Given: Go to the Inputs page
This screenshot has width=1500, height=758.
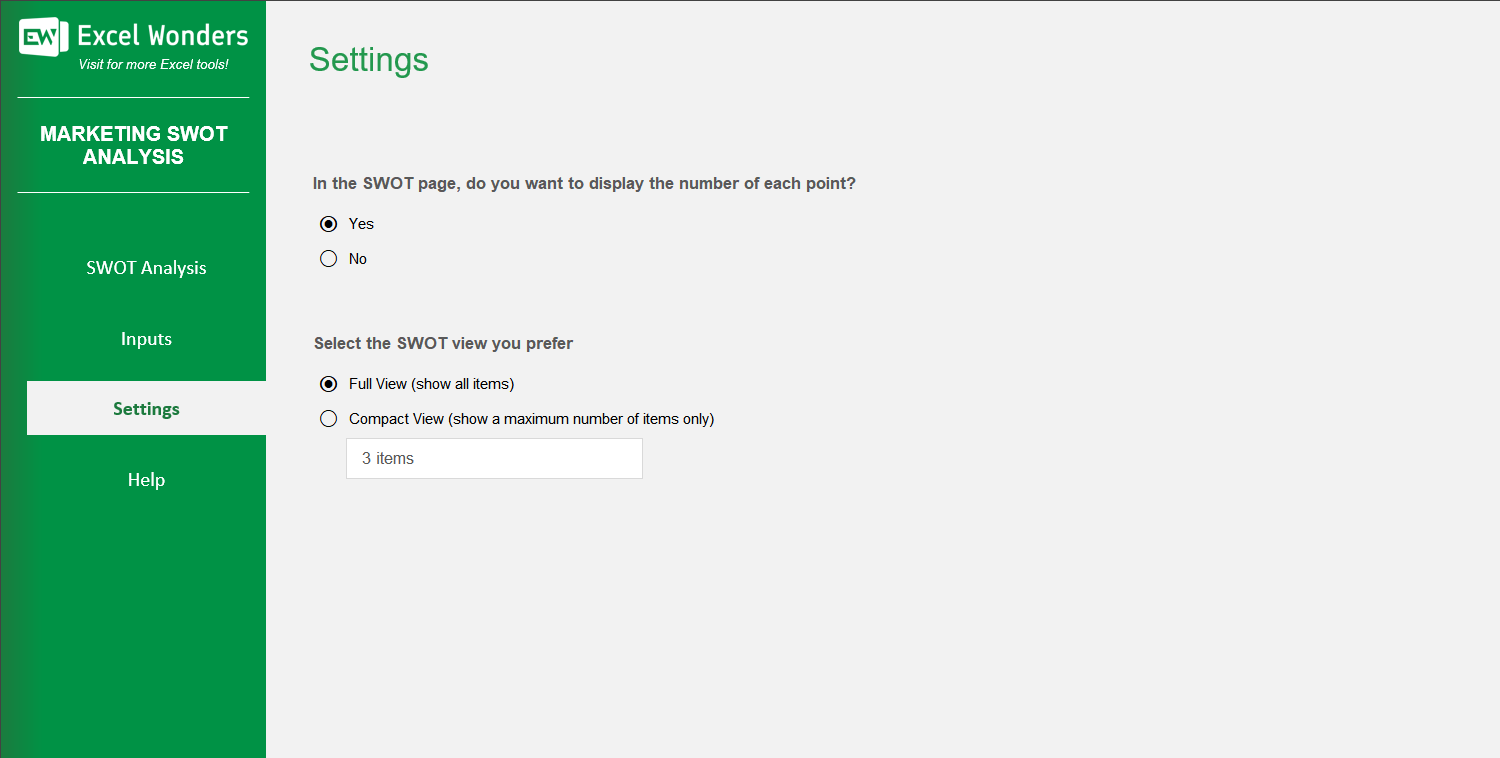Looking at the screenshot, I should tap(146, 339).
